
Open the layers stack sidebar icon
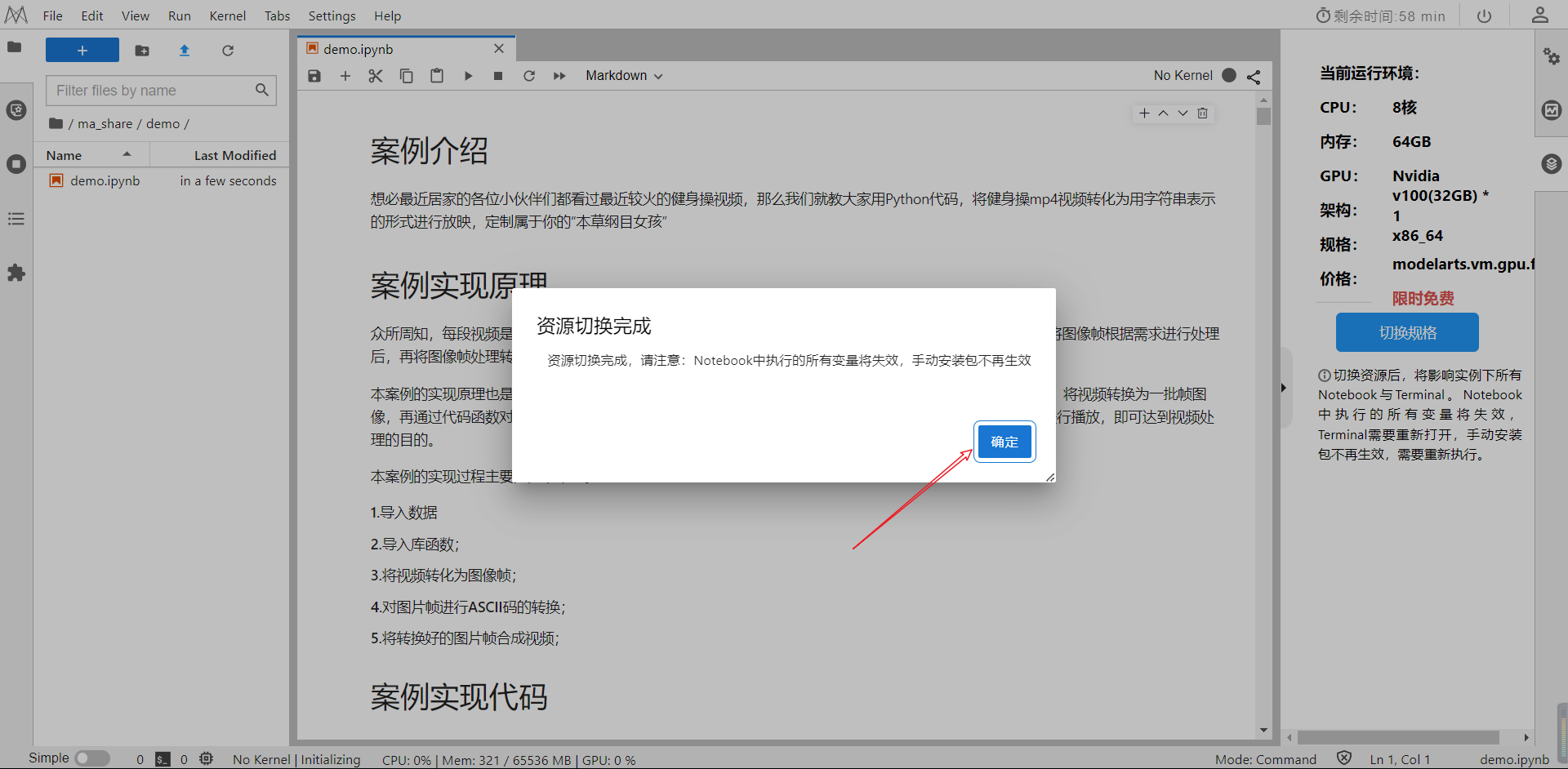1552,164
